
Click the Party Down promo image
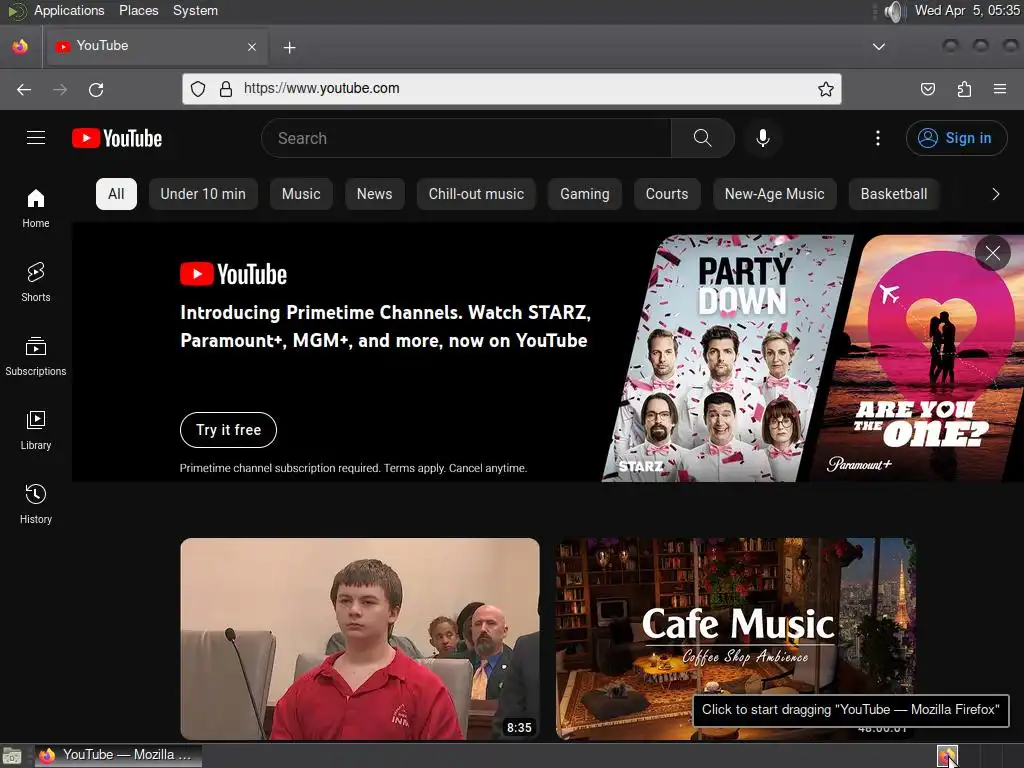tap(726, 358)
